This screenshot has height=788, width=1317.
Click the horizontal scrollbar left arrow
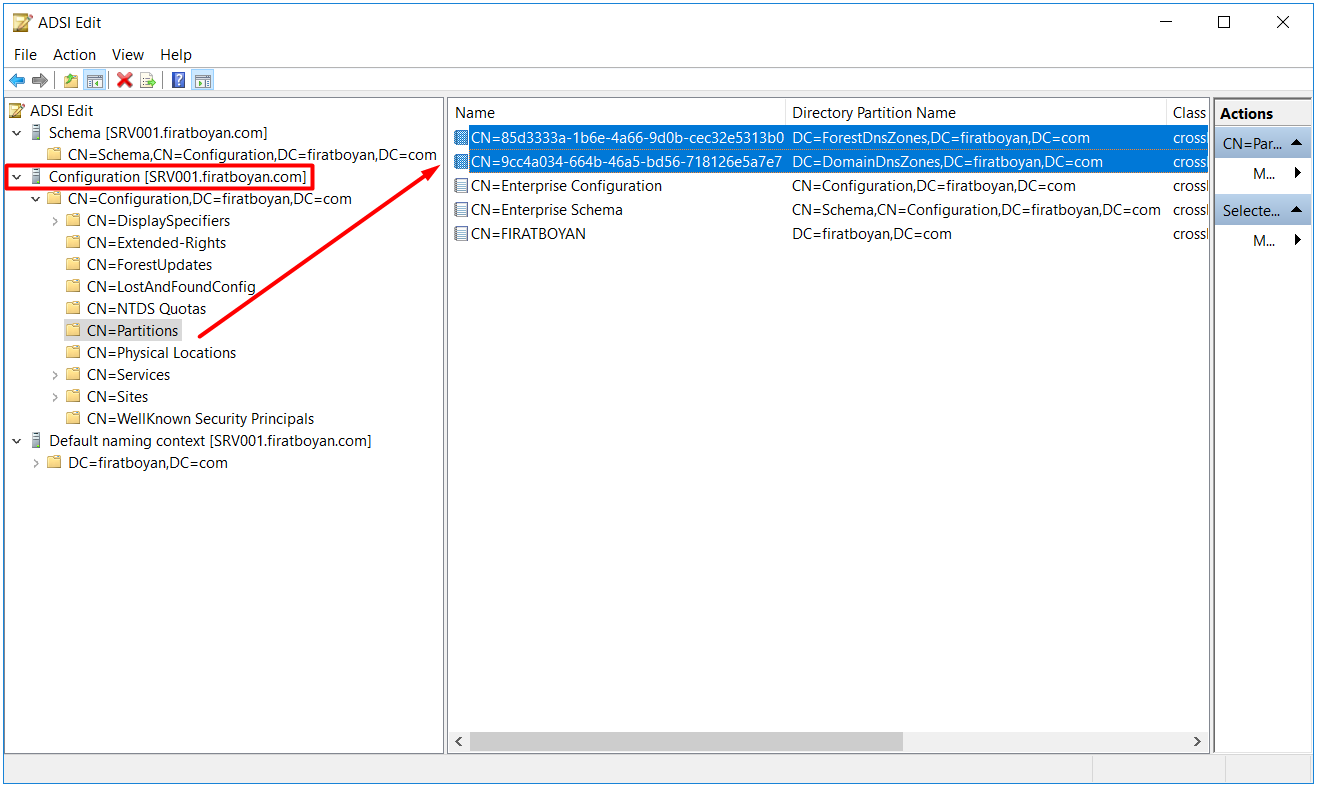460,741
